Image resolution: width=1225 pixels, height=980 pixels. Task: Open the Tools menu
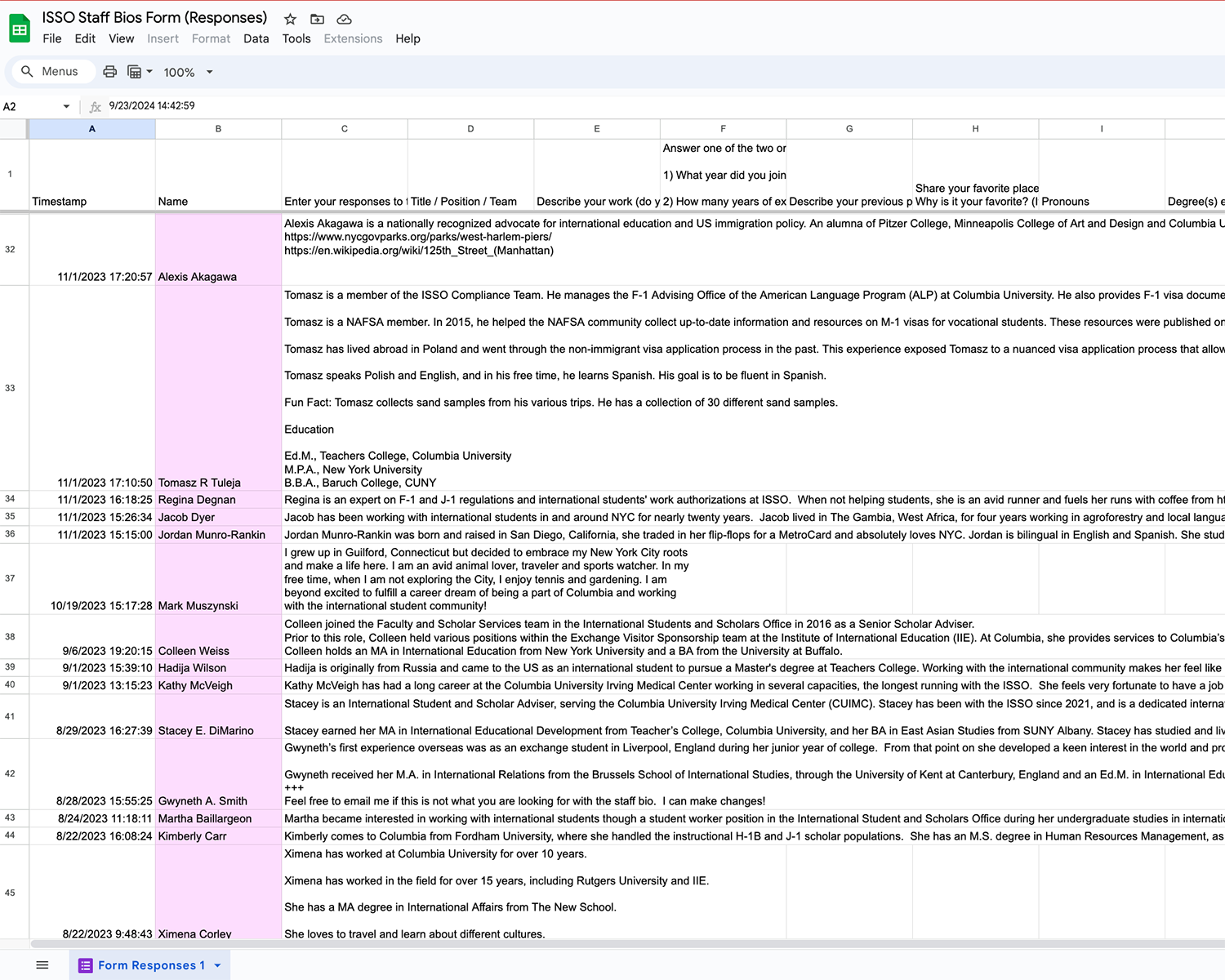(296, 38)
